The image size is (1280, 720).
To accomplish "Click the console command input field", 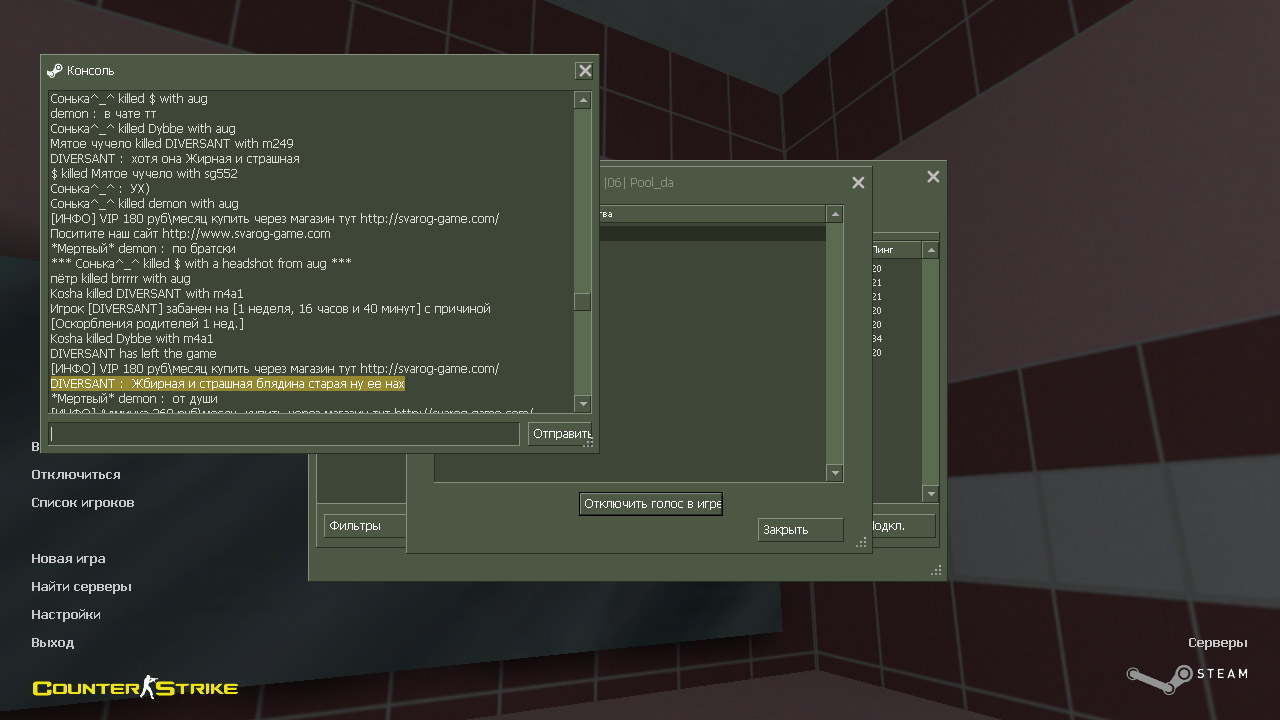I will pos(284,434).
